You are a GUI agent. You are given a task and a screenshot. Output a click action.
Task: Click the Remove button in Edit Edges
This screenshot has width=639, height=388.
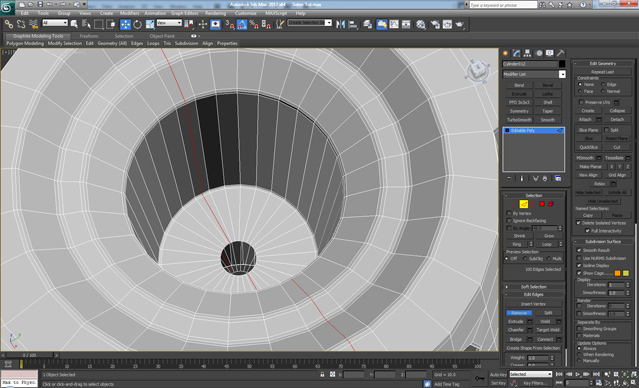(x=519, y=313)
